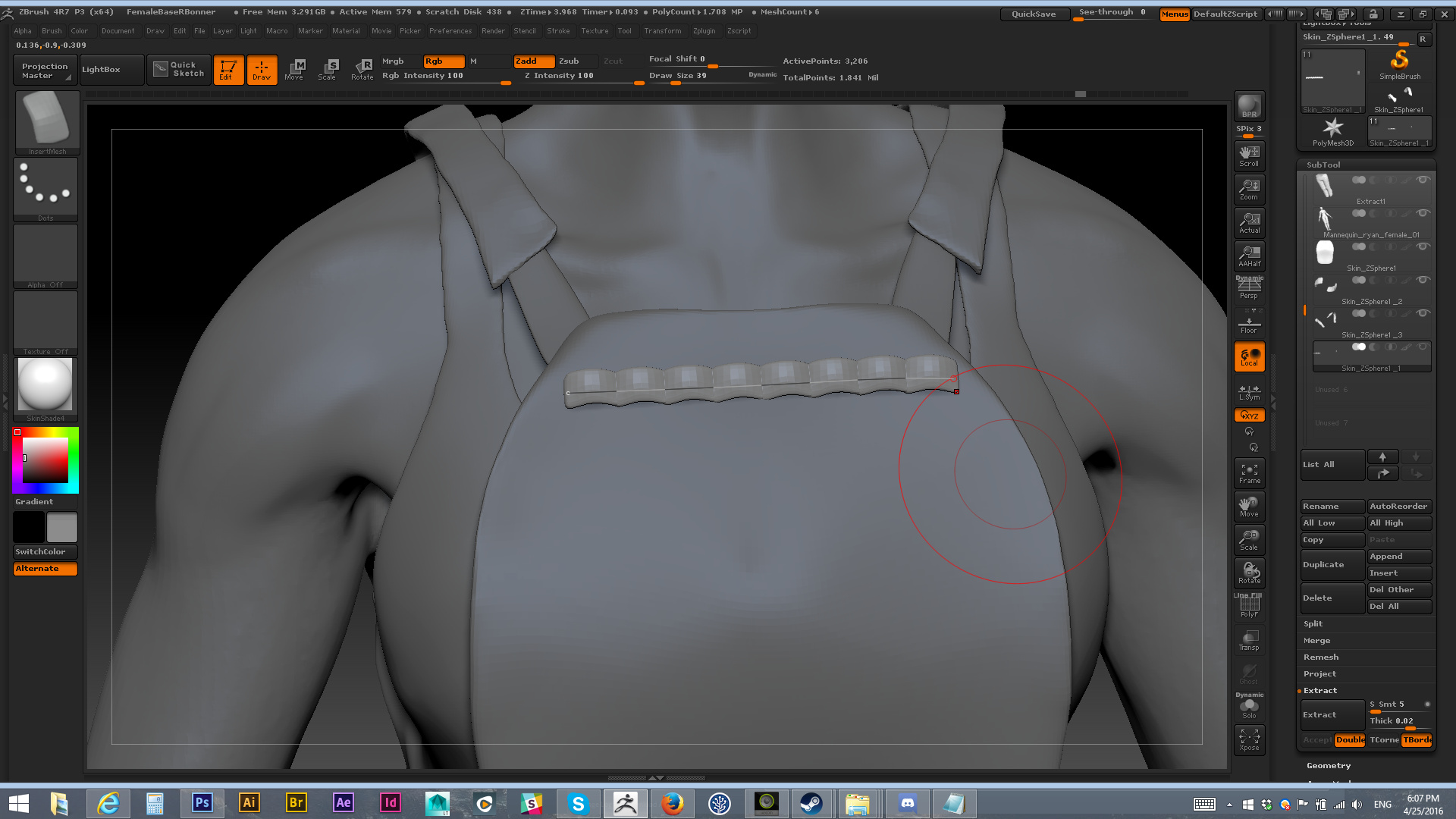Click the black secondary color swatch
Screen dimensions: 1456x819
(29, 527)
